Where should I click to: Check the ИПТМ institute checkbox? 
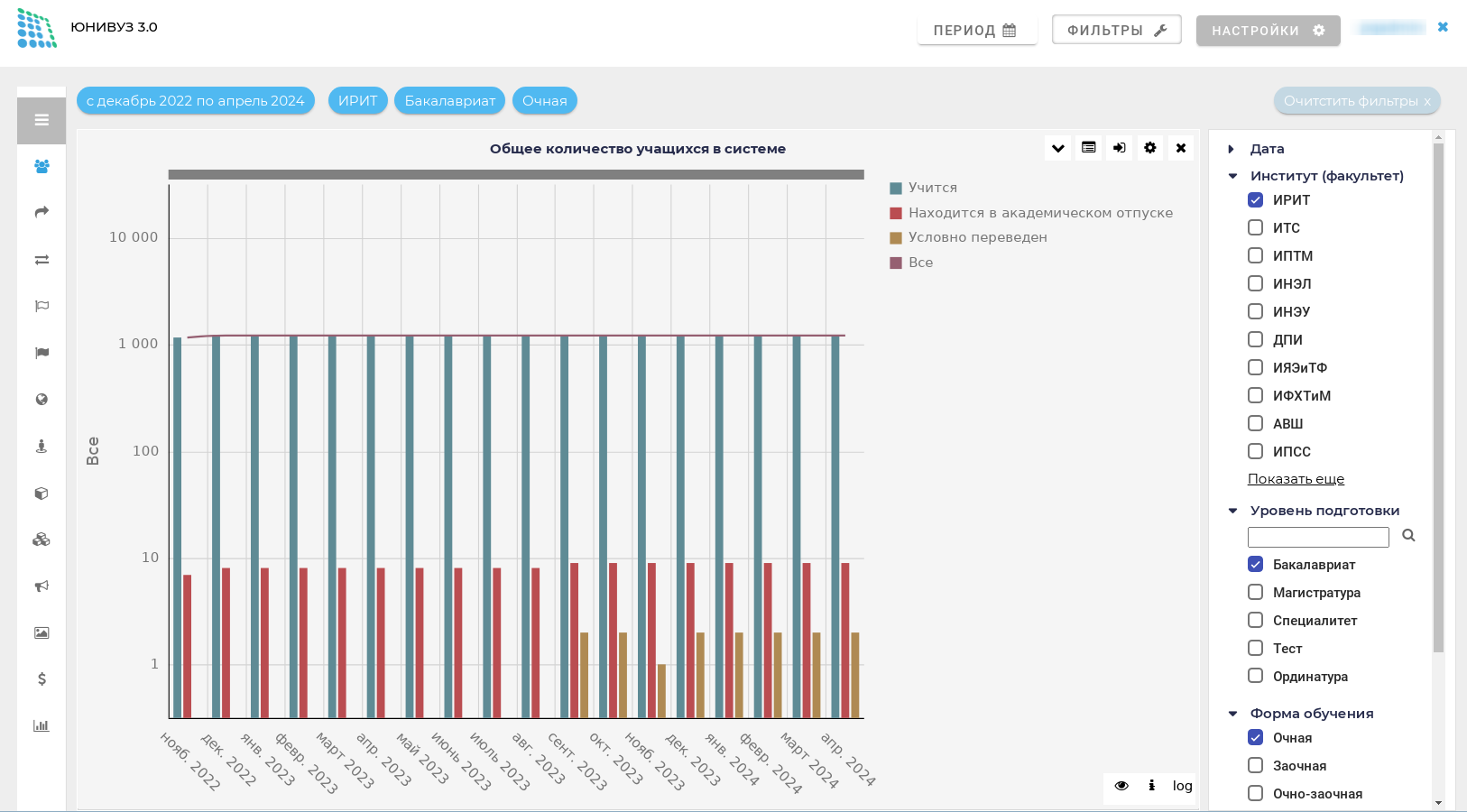(1255, 256)
